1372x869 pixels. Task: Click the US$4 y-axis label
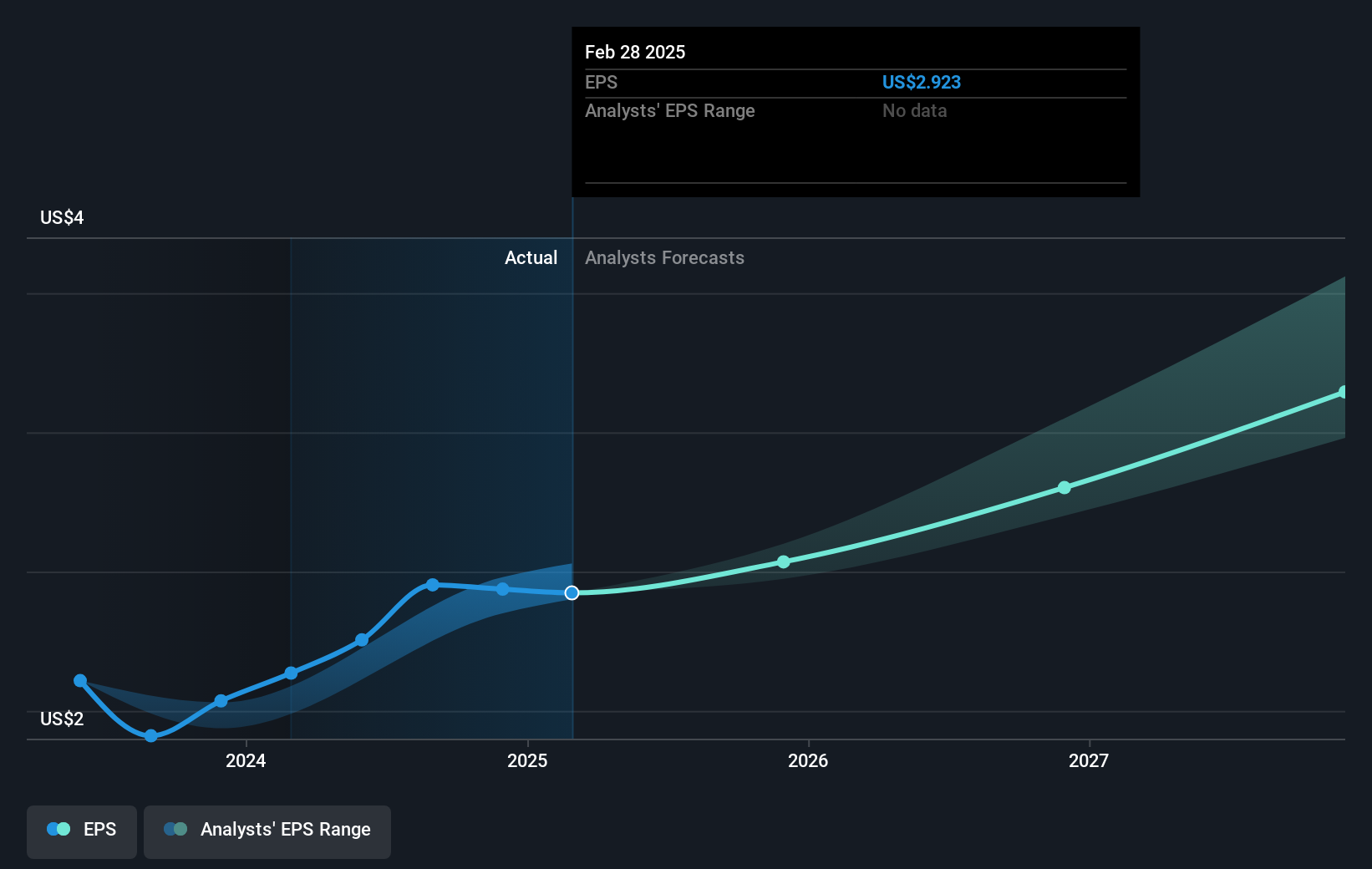tap(62, 218)
